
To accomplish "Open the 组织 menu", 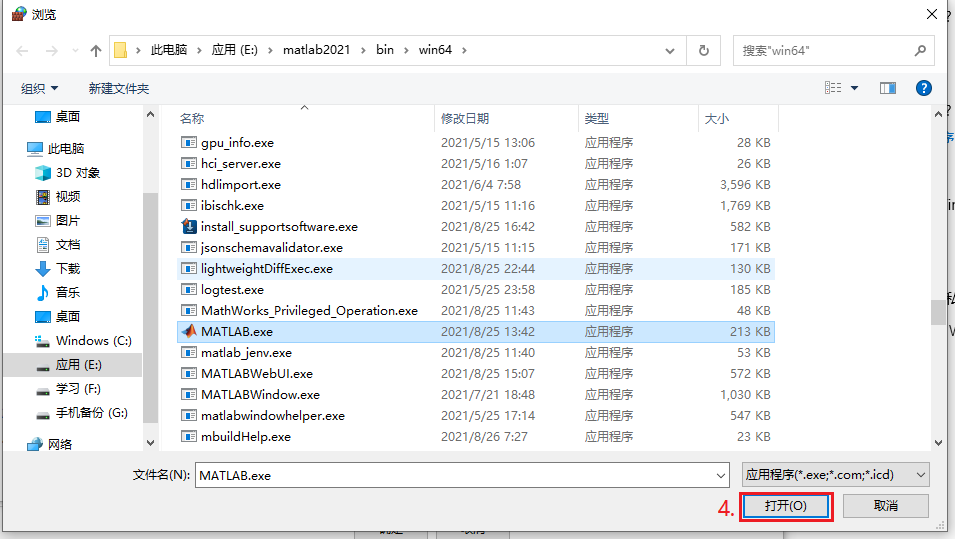I will 39,89.
